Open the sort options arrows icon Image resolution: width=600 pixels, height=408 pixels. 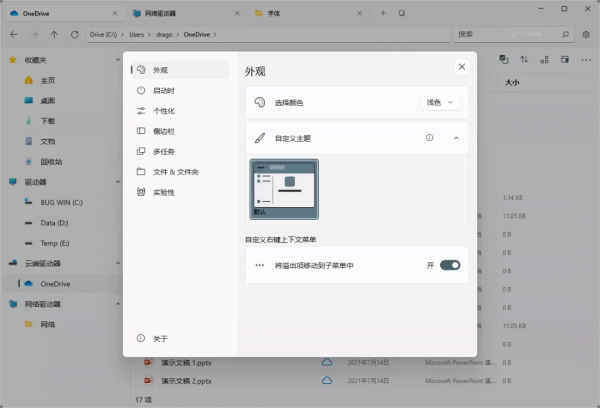tap(524, 59)
